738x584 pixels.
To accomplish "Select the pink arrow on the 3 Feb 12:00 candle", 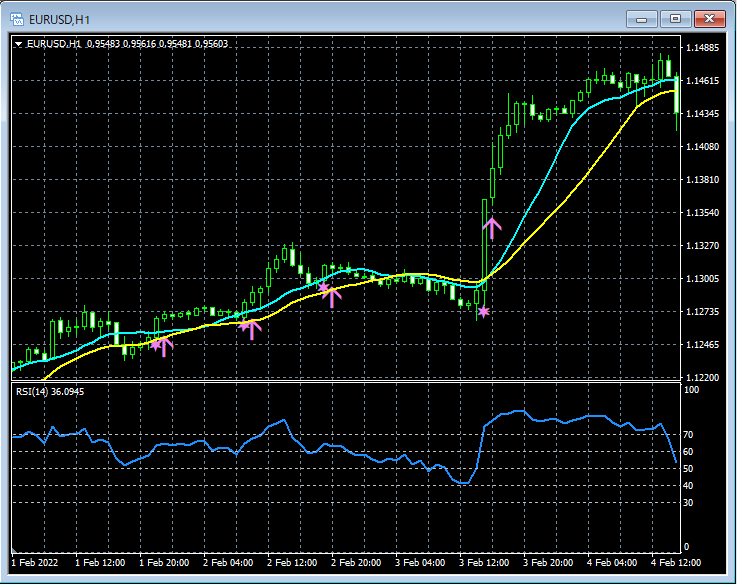I will 491,227.
